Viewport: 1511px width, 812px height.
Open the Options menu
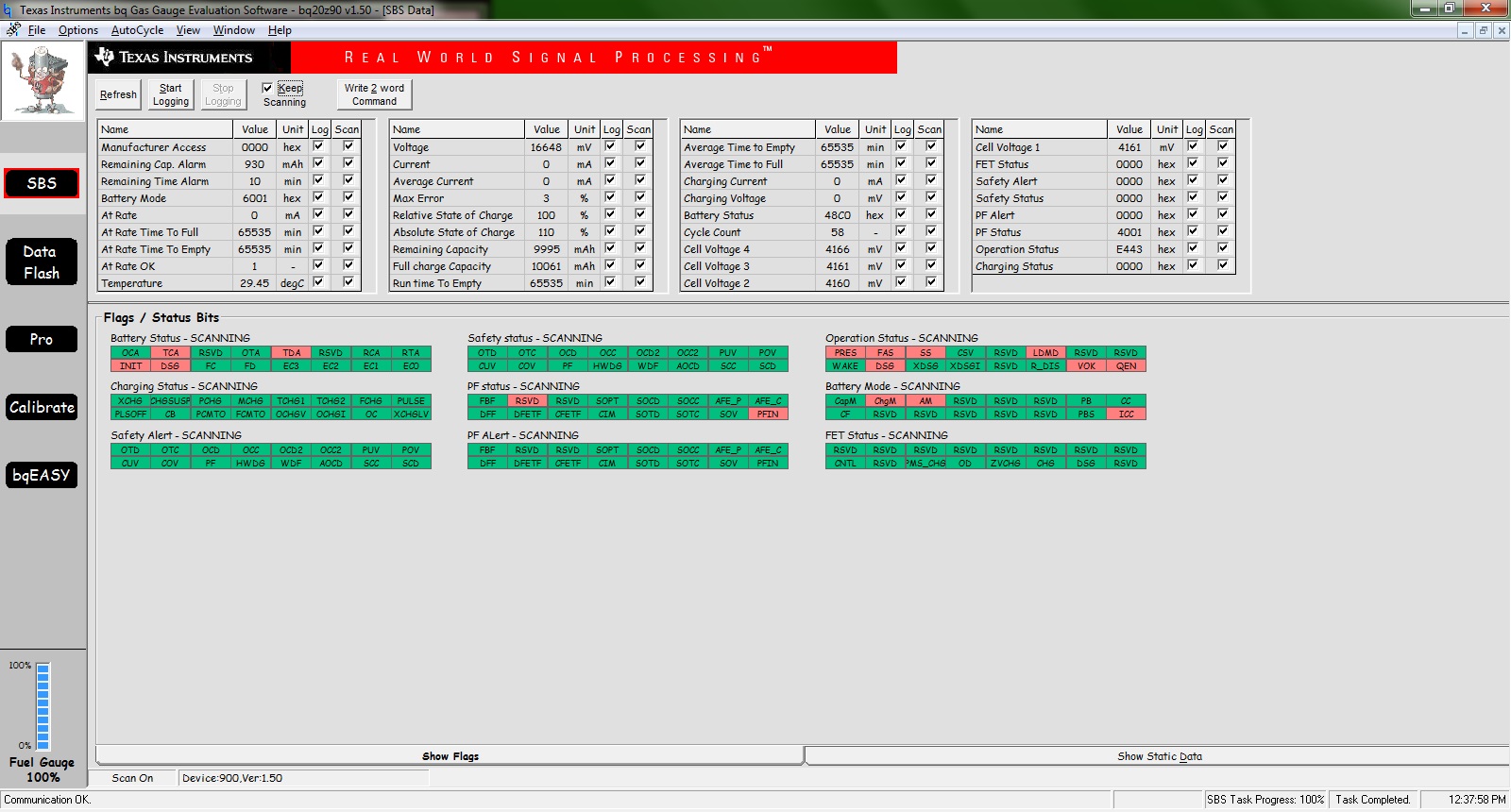coord(78,30)
